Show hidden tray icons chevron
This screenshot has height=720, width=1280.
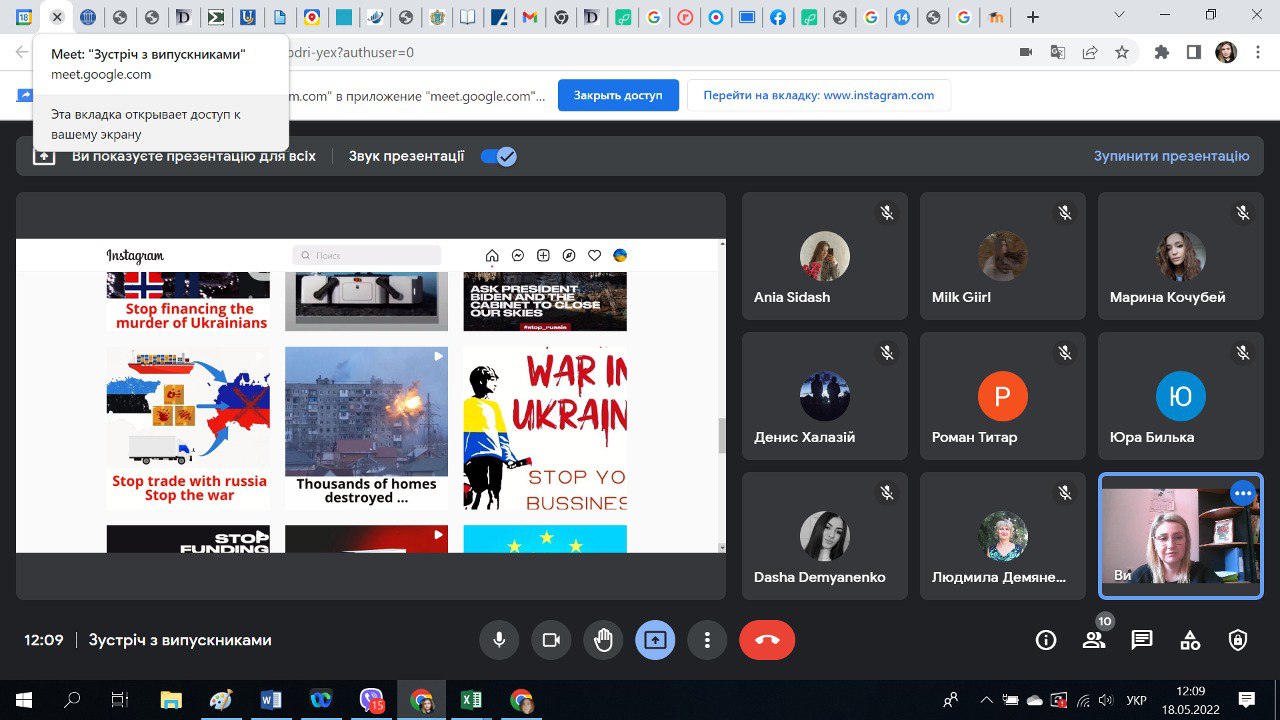[987, 700]
